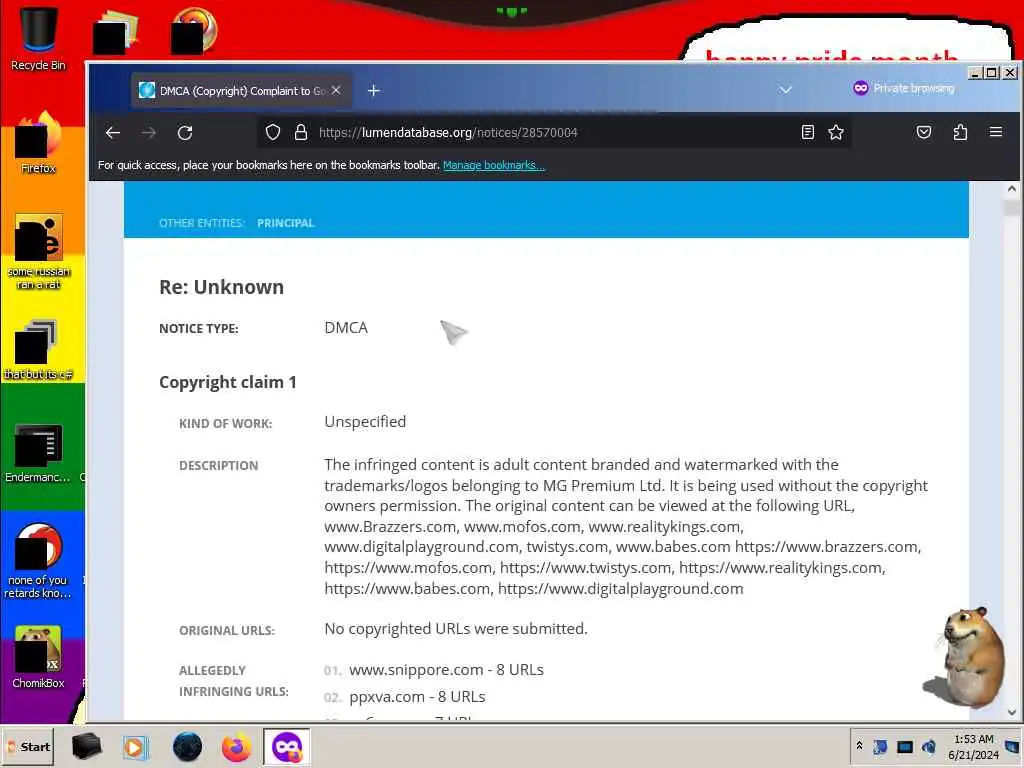Open the media player taskbar icon
Viewport: 1024px width, 768px height.
pos(135,746)
